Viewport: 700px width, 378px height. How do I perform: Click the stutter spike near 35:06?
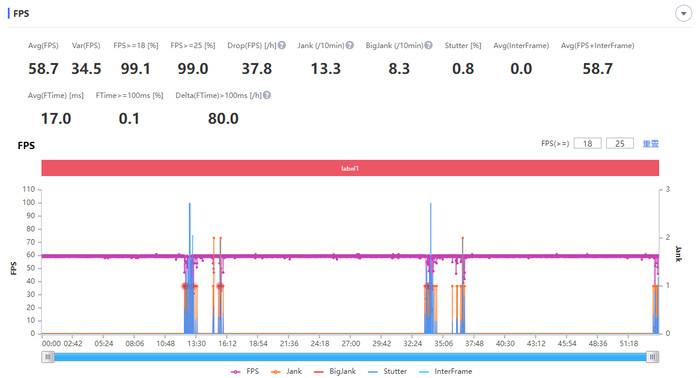tap(431, 268)
